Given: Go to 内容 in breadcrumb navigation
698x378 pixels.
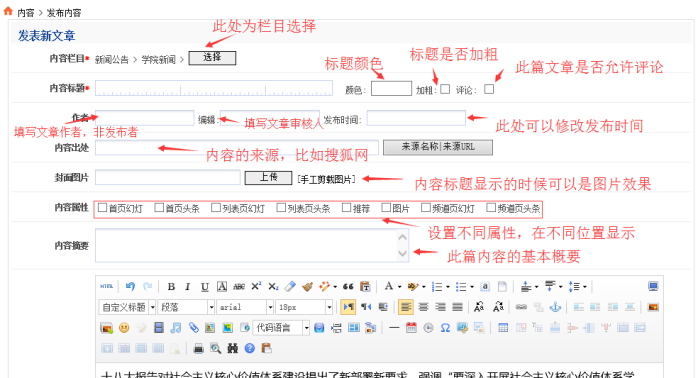Looking at the screenshot, I should point(26,13).
